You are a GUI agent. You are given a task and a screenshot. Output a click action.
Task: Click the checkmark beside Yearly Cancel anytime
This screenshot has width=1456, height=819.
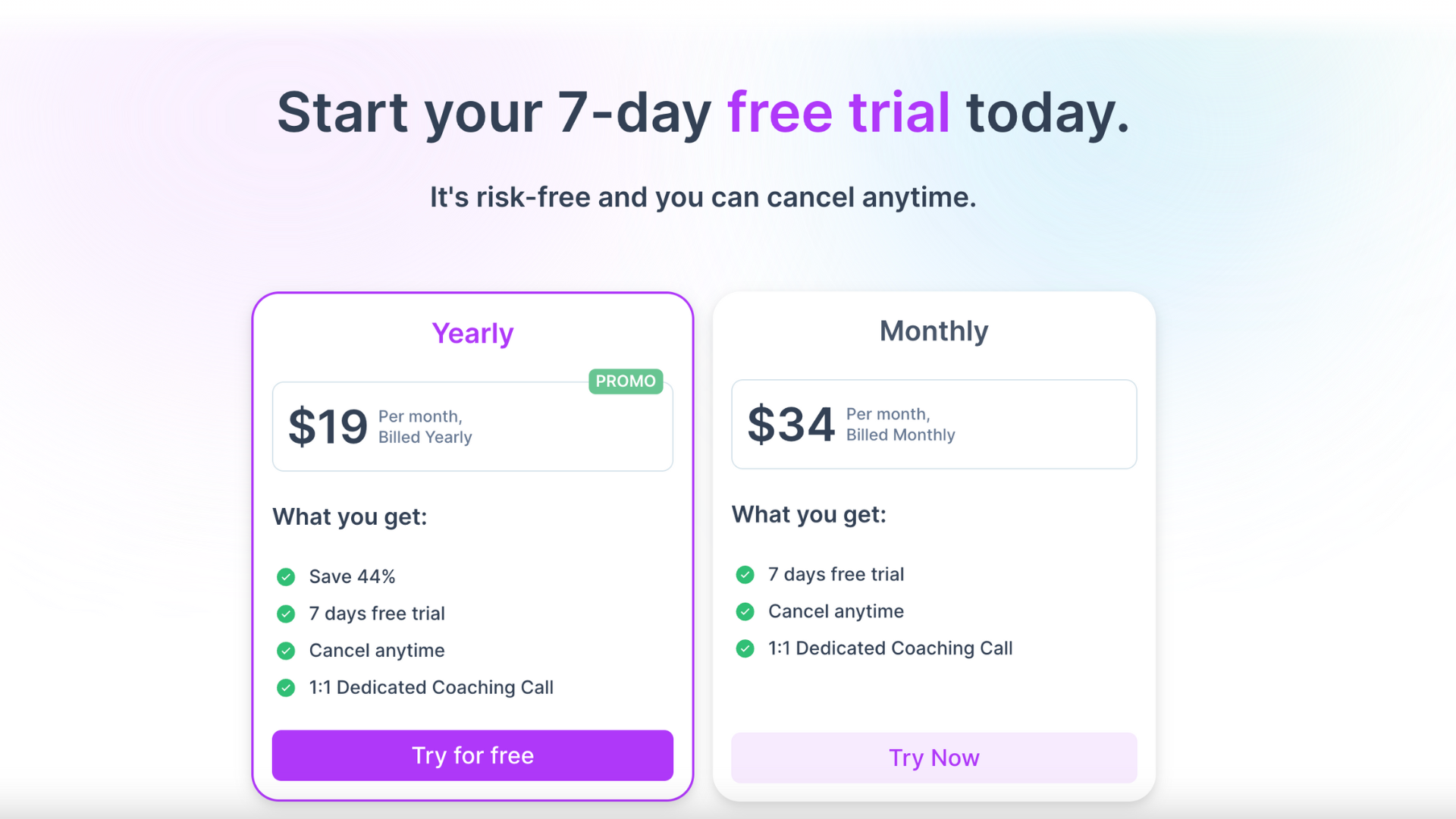pyautogui.click(x=286, y=651)
